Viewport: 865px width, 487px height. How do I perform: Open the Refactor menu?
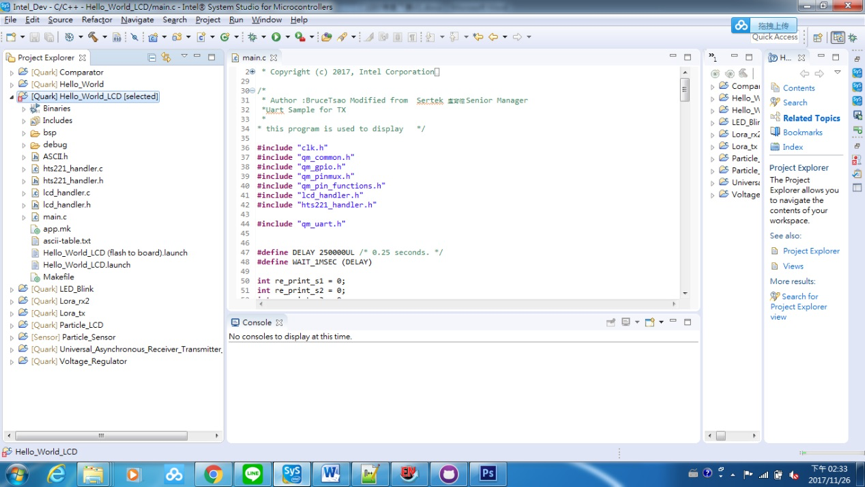(97, 20)
